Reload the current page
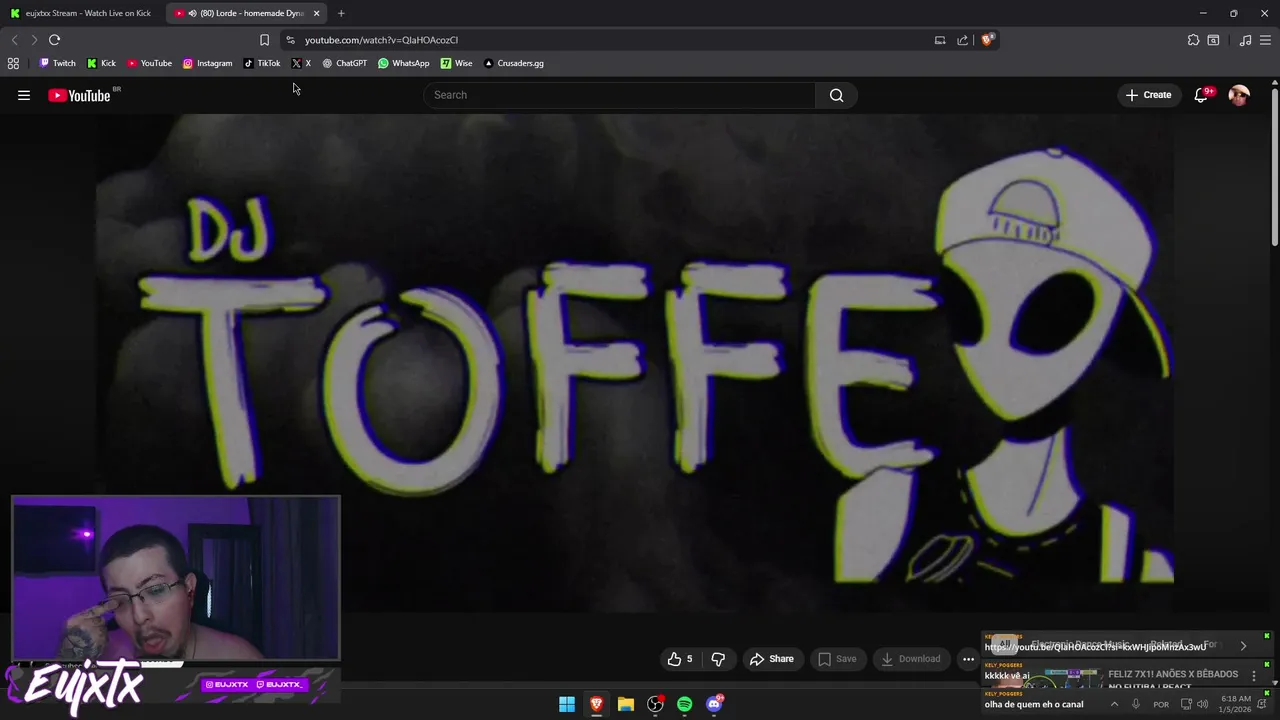Image resolution: width=1280 pixels, height=720 pixels. point(54,40)
